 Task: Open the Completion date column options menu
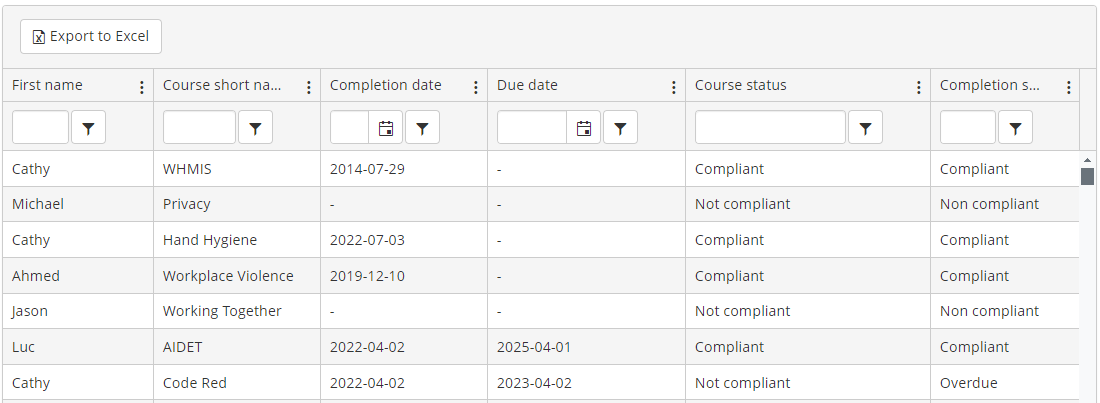coord(476,87)
